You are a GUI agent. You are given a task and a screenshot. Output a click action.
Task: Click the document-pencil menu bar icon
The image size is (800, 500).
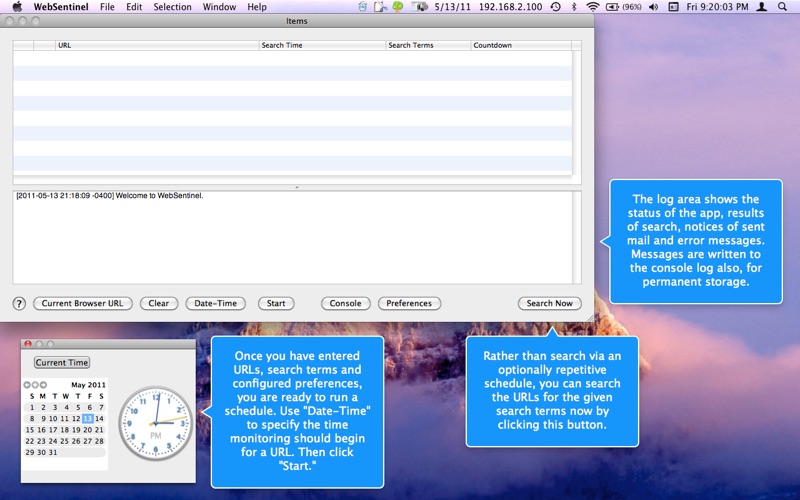click(x=380, y=7)
